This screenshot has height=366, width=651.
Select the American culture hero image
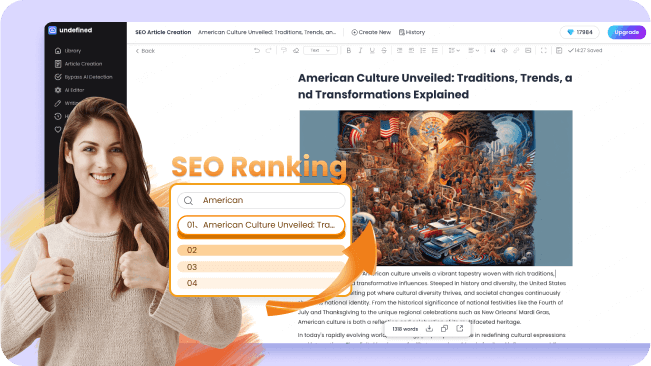(436, 188)
